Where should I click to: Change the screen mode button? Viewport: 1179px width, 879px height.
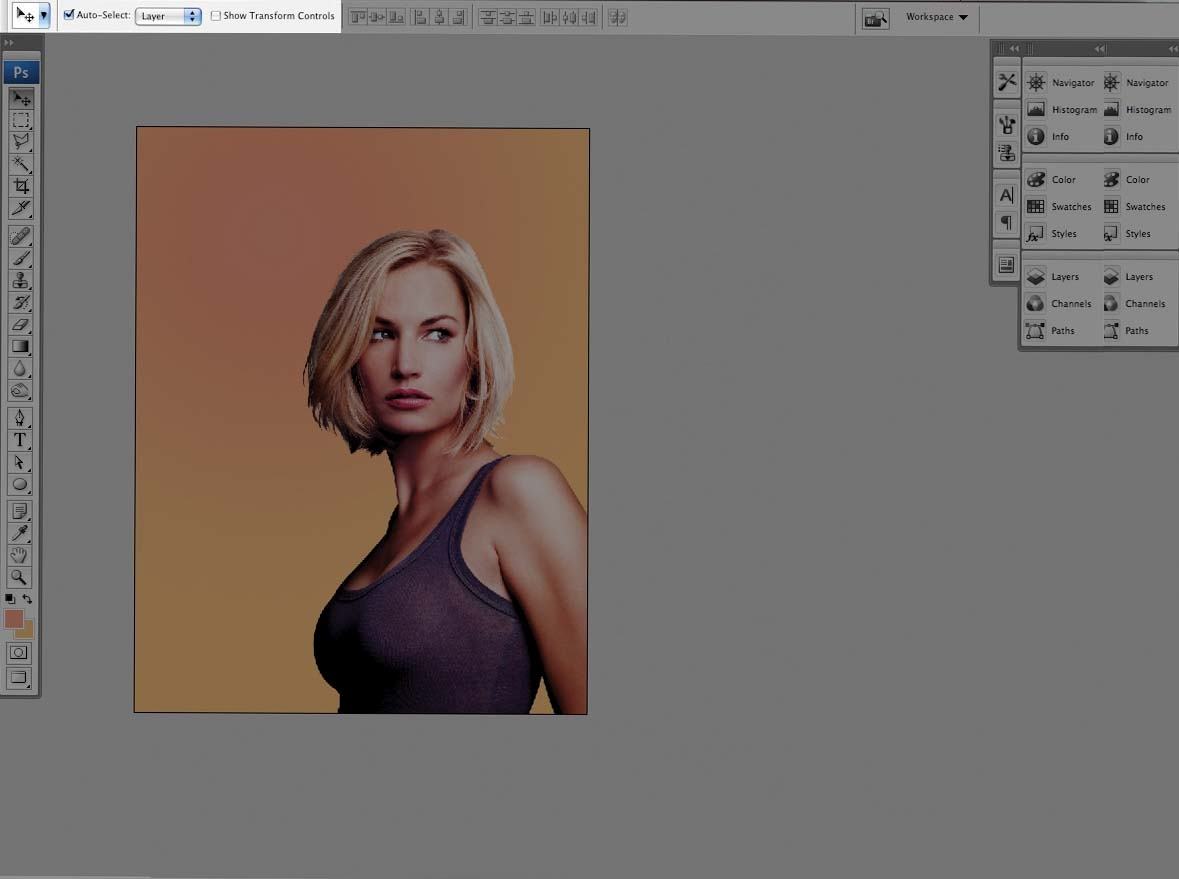click(20, 677)
